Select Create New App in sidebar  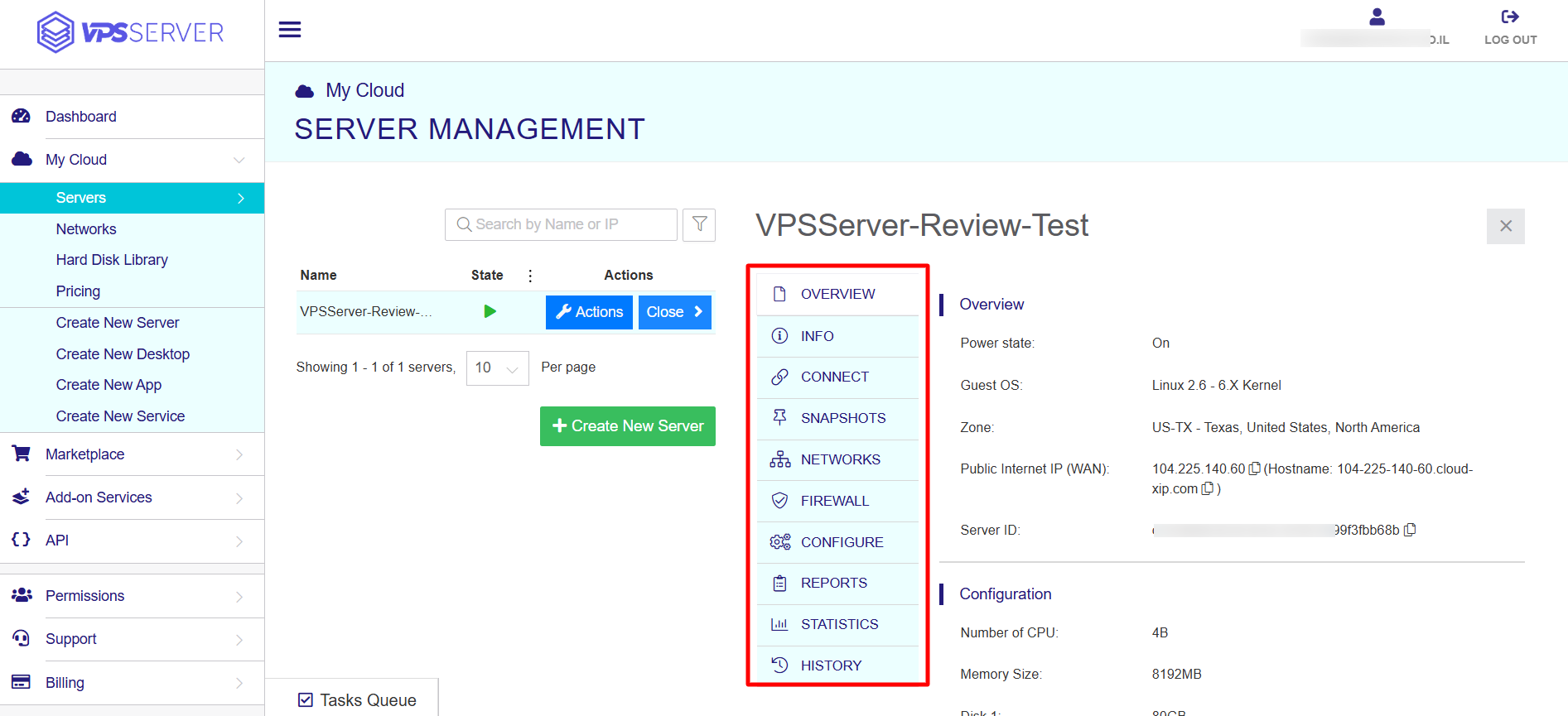point(109,385)
